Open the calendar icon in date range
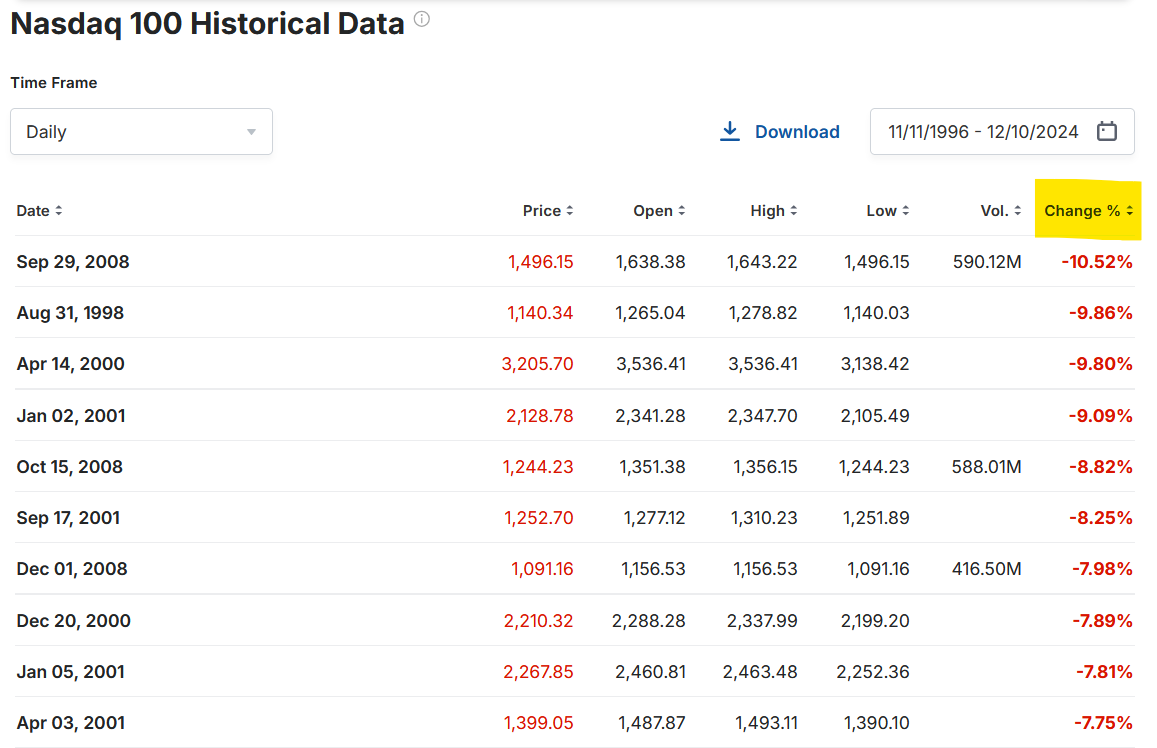The image size is (1157, 748). click(1107, 131)
